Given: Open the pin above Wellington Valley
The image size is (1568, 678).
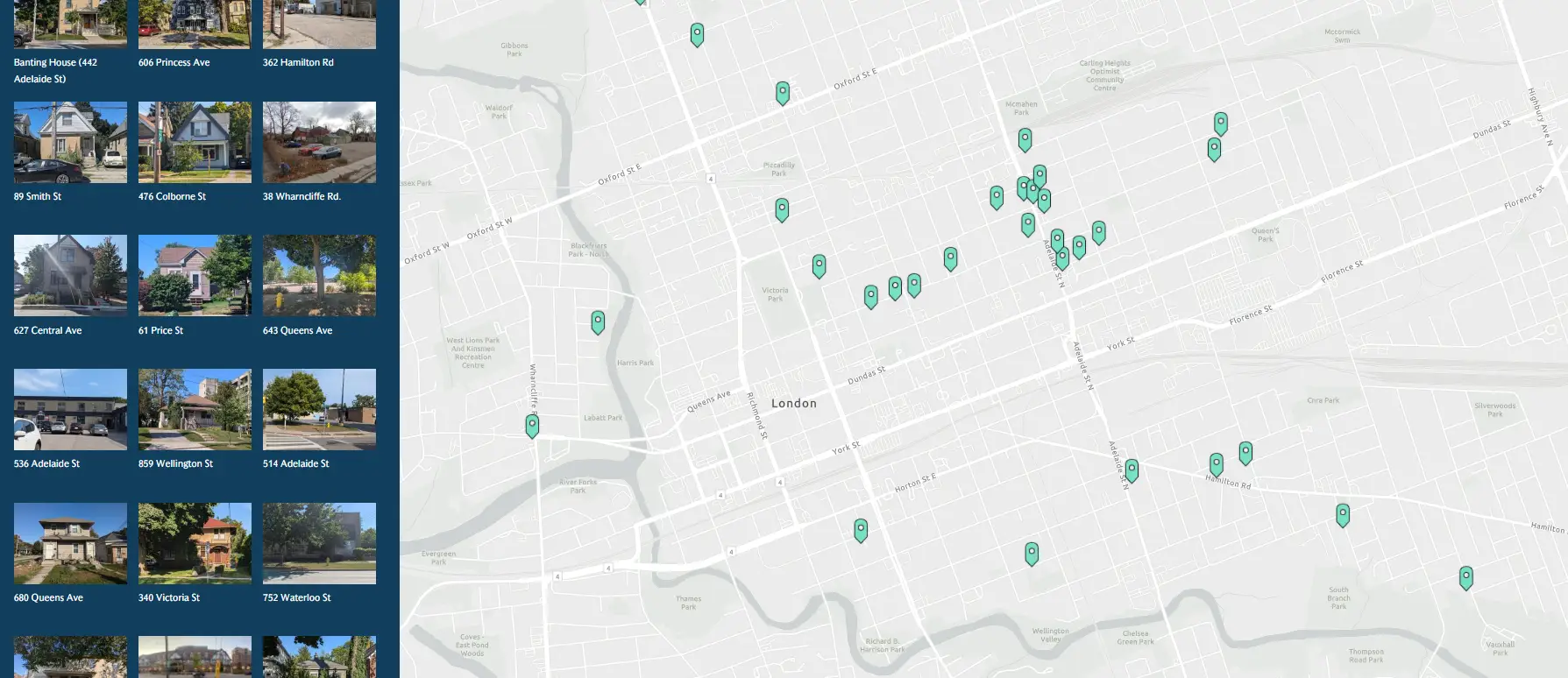Looking at the screenshot, I should coord(1032,554).
